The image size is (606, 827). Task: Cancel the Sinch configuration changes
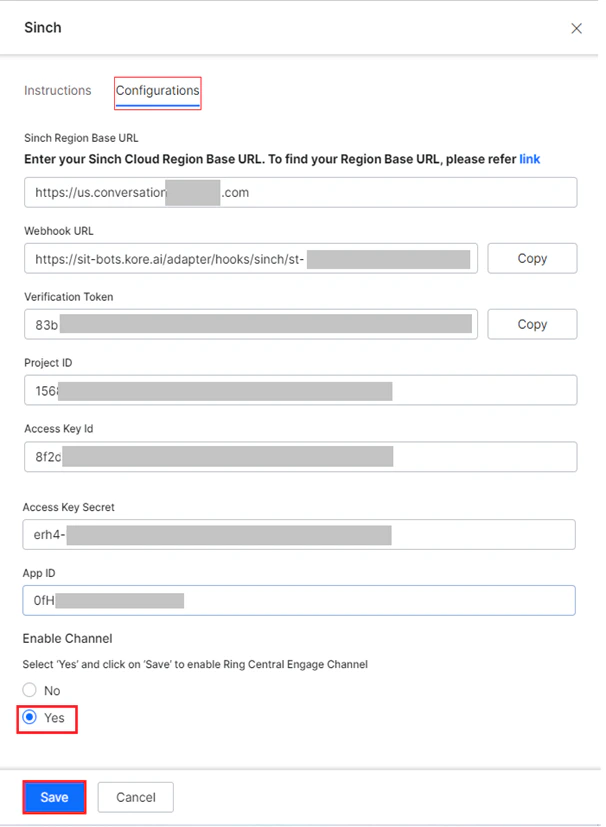click(x=136, y=797)
